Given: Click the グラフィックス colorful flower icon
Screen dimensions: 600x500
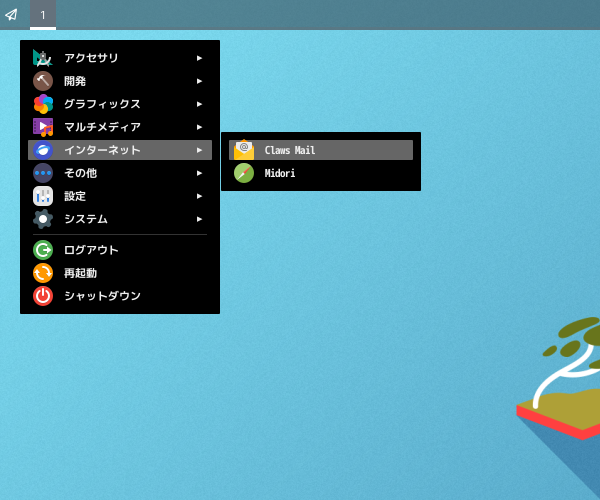Looking at the screenshot, I should click(43, 104).
